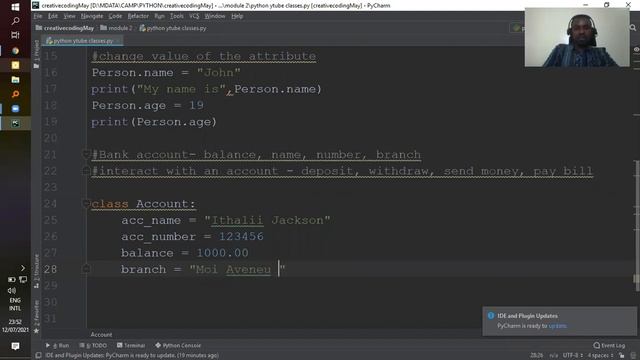Click the system clock showing 23:52

(15, 326)
